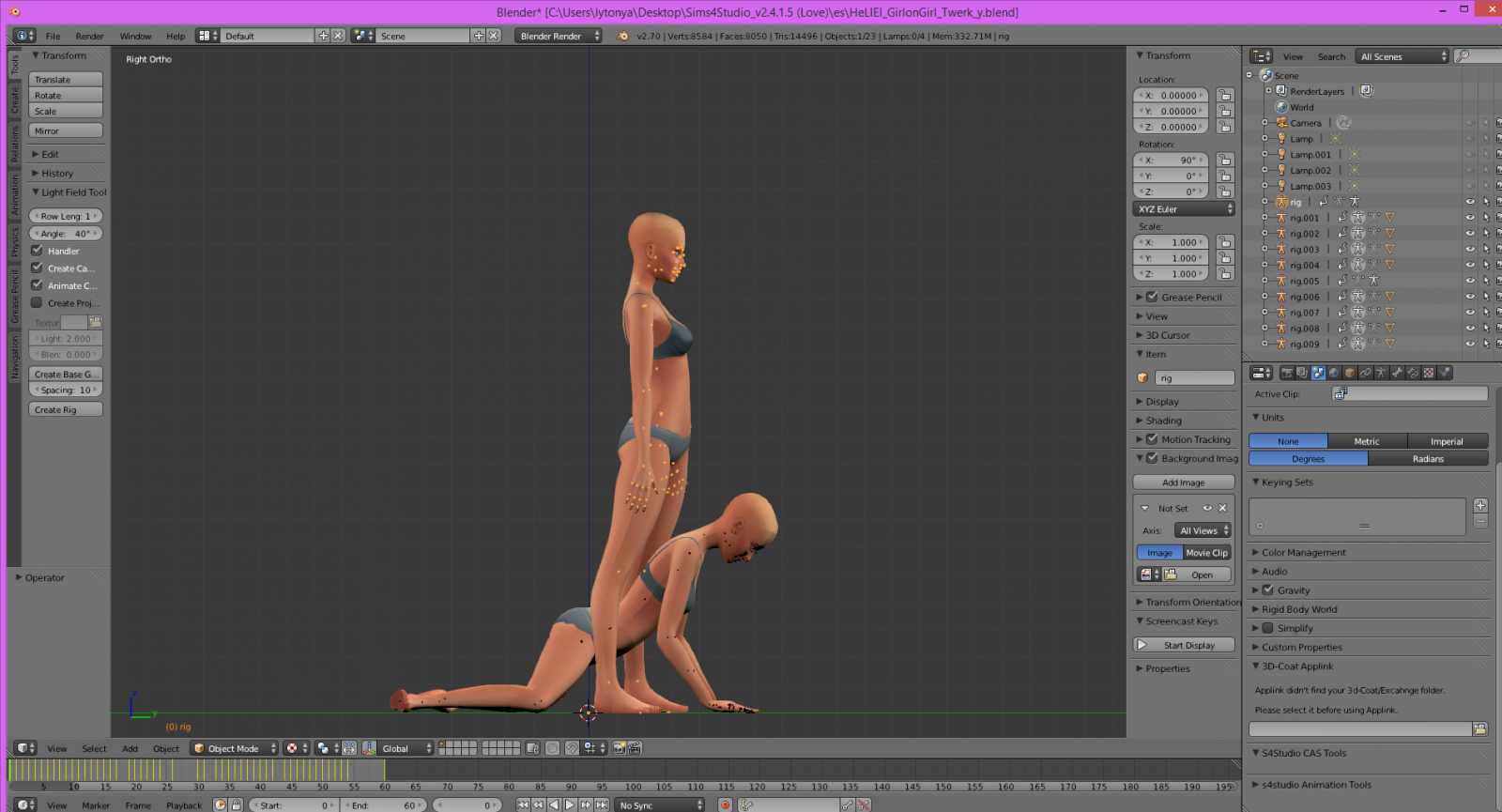Viewport: 1502px width, 812px height.
Task: Toggle the Create Ca... checkbox
Action: point(37,268)
